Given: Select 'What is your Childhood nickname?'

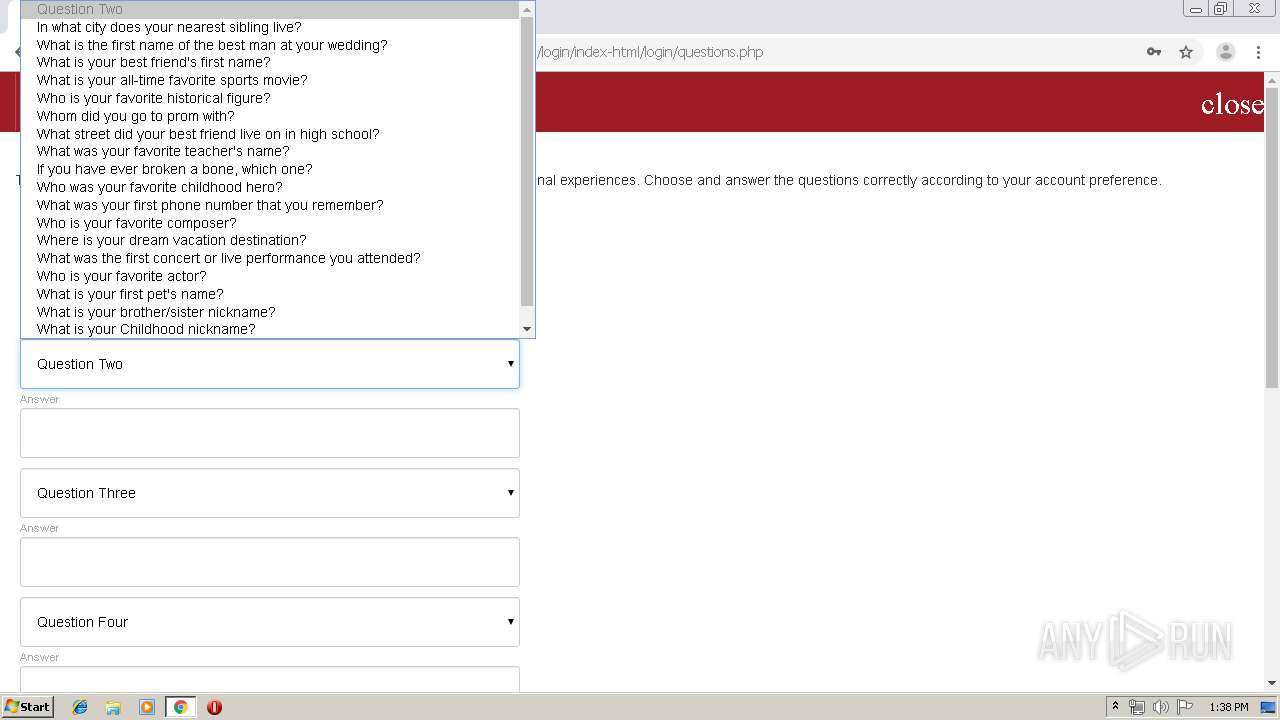Looking at the screenshot, I should 271,329.
